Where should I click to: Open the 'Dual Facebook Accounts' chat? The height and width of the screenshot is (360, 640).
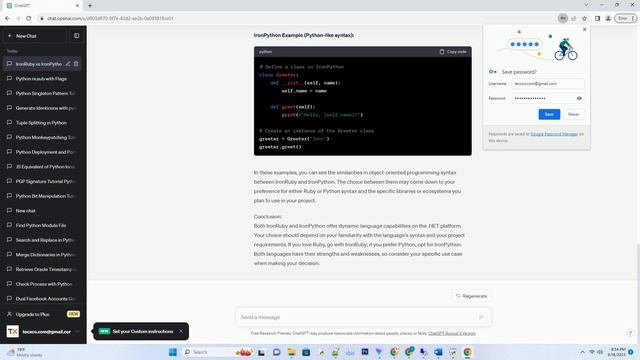click(x=42, y=299)
